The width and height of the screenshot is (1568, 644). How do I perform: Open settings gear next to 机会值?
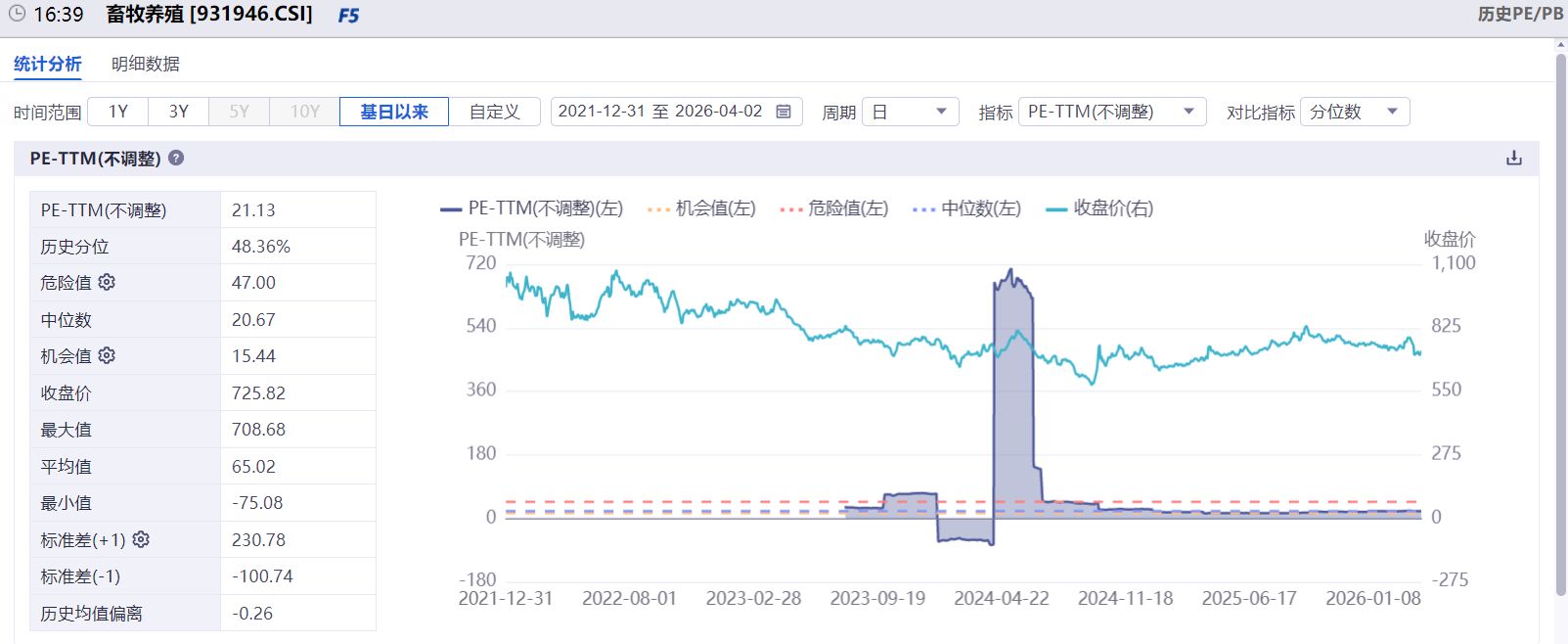tap(107, 355)
